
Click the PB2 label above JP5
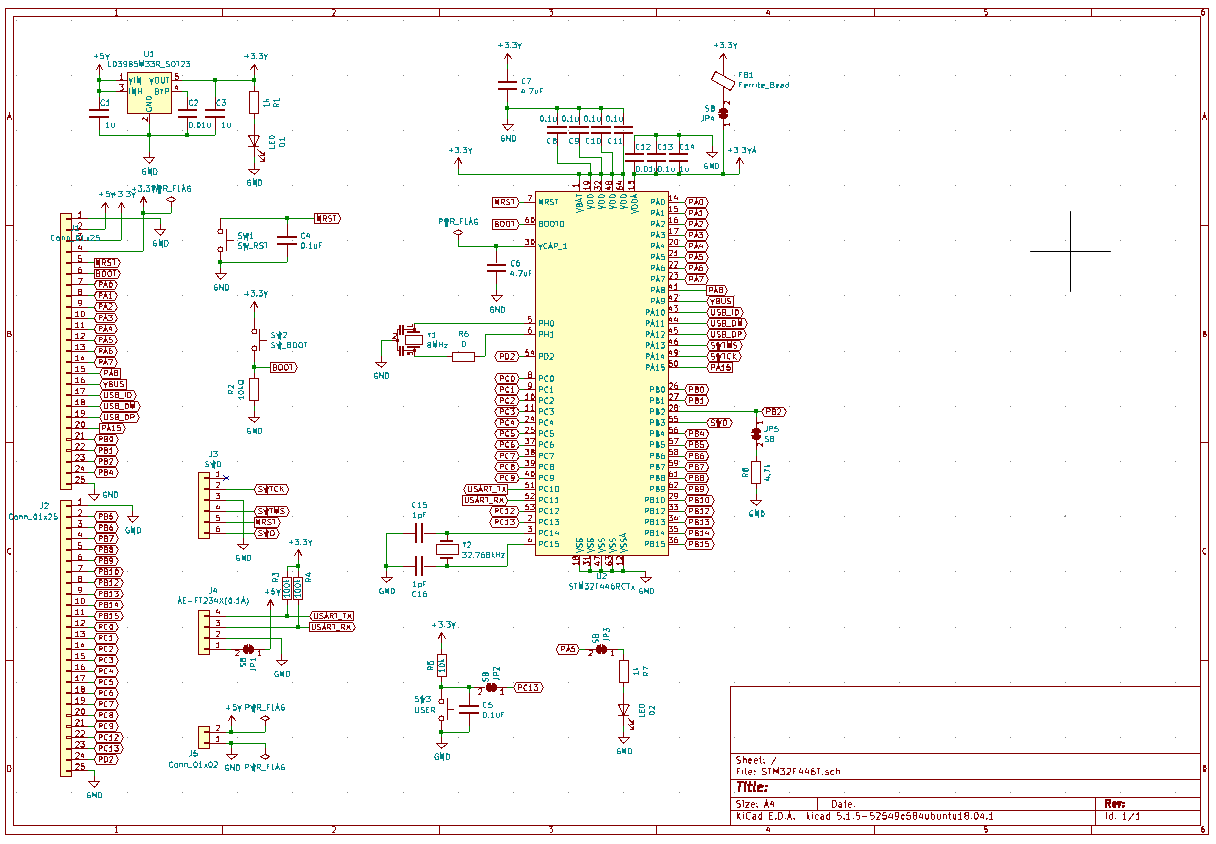tap(773, 411)
